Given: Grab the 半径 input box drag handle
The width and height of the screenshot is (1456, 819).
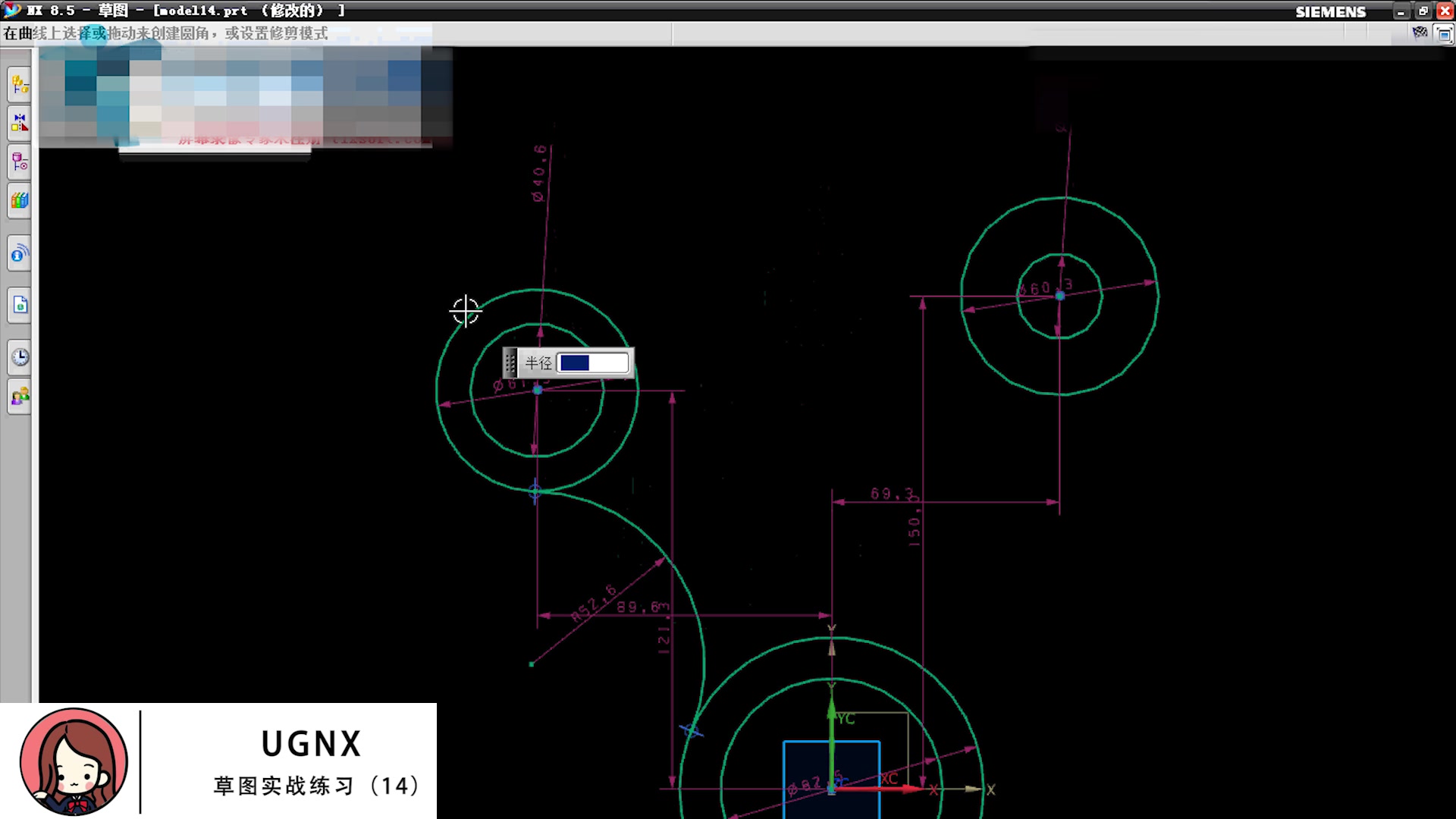Looking at the screenshot, I should (510, 363).
